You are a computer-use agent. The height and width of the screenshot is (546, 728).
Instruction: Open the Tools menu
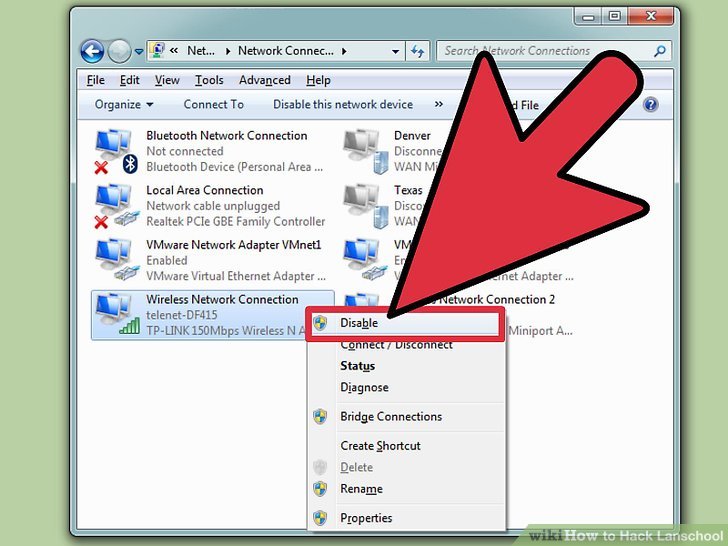[x=209, y=80]
